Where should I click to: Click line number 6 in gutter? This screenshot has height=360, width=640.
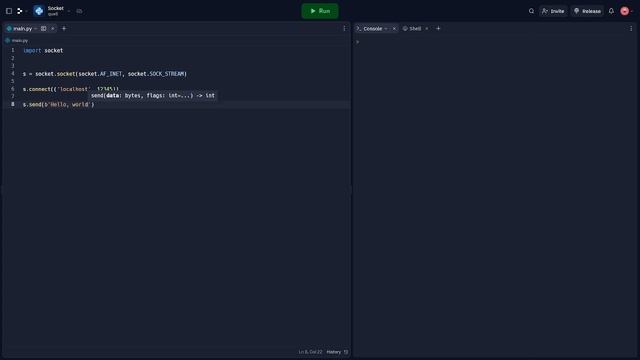click(x=13, y=89)
